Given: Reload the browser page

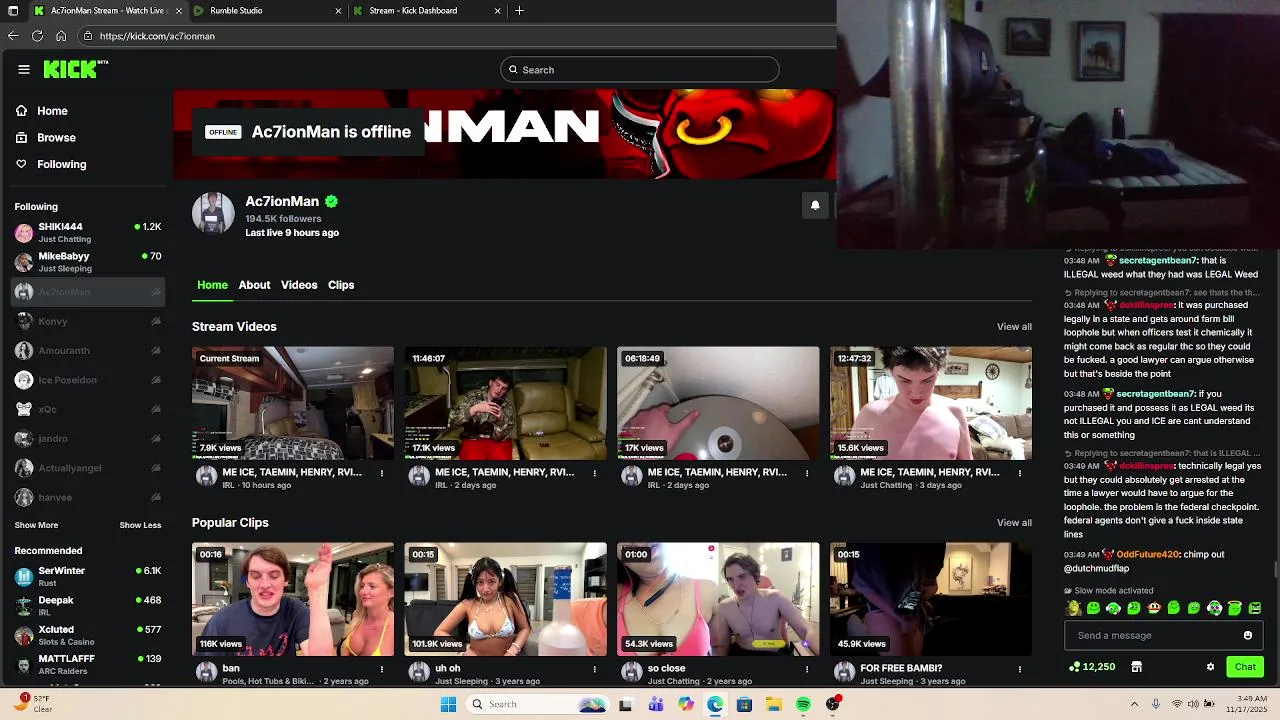Looking at the screenshot, I should click(x=37, y=36).
